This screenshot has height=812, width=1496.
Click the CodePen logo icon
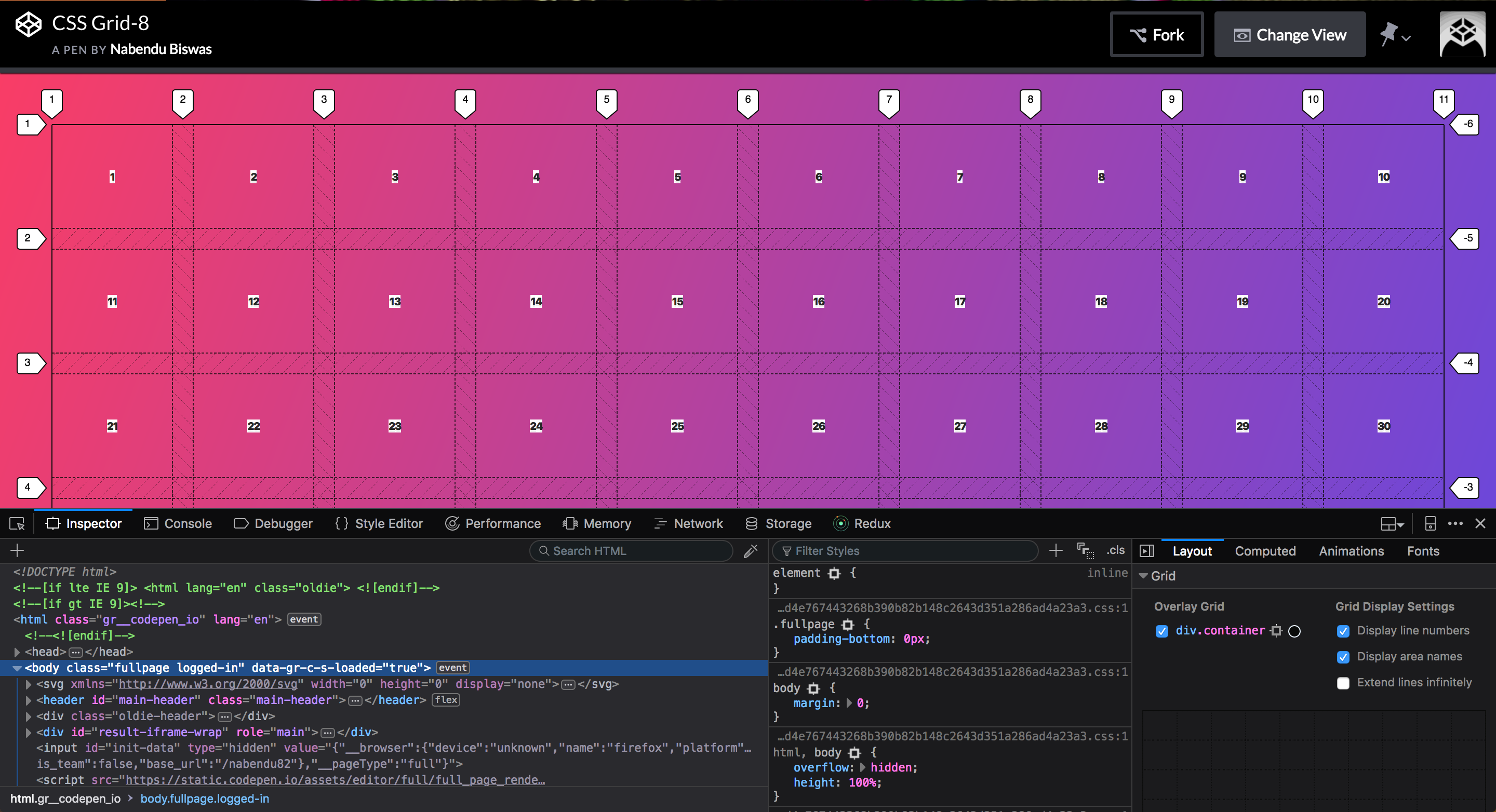pyautogui.click(x=28, y=24)
